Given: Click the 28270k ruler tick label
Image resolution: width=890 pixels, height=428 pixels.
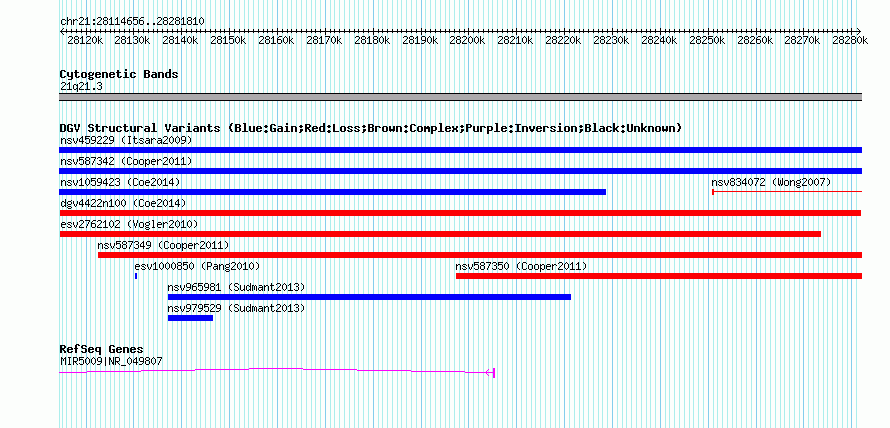Looking at the screenshot, I should coord(803,40).
